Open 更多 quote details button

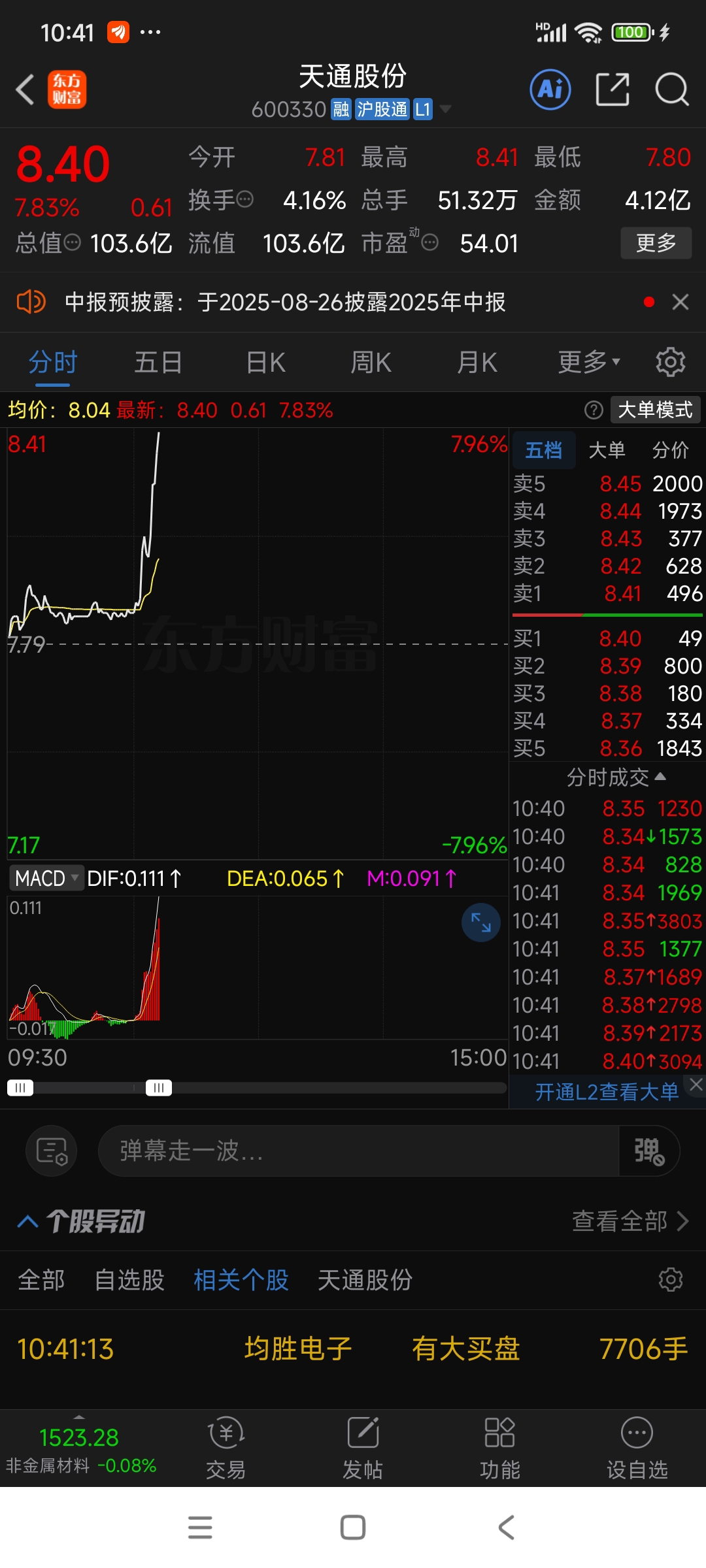656,243
